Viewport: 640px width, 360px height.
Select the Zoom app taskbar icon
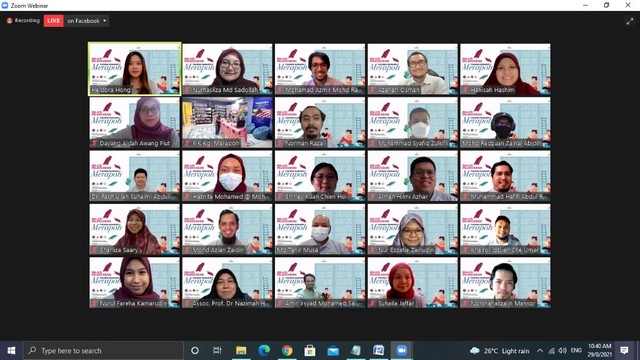402,350
